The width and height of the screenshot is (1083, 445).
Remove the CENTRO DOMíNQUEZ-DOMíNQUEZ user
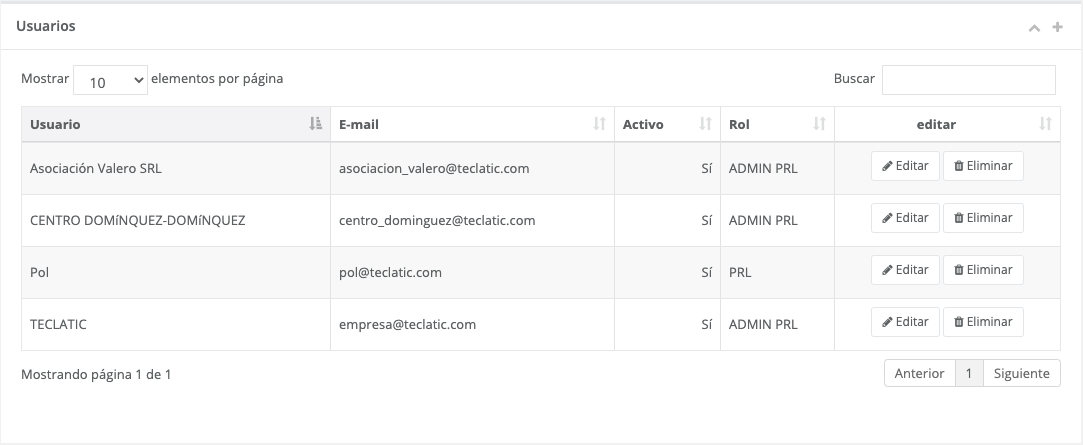(983, 218)
